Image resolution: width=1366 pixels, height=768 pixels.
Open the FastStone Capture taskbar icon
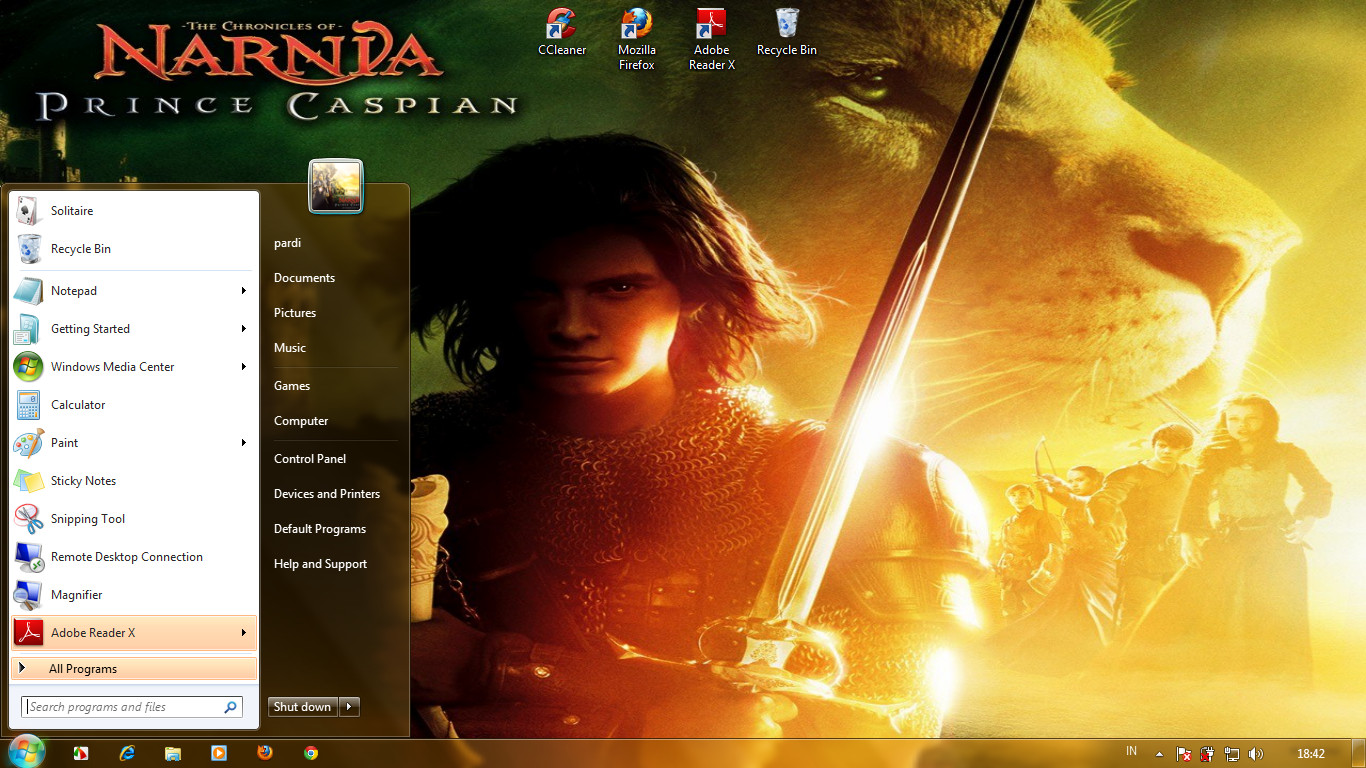point(82,753)
